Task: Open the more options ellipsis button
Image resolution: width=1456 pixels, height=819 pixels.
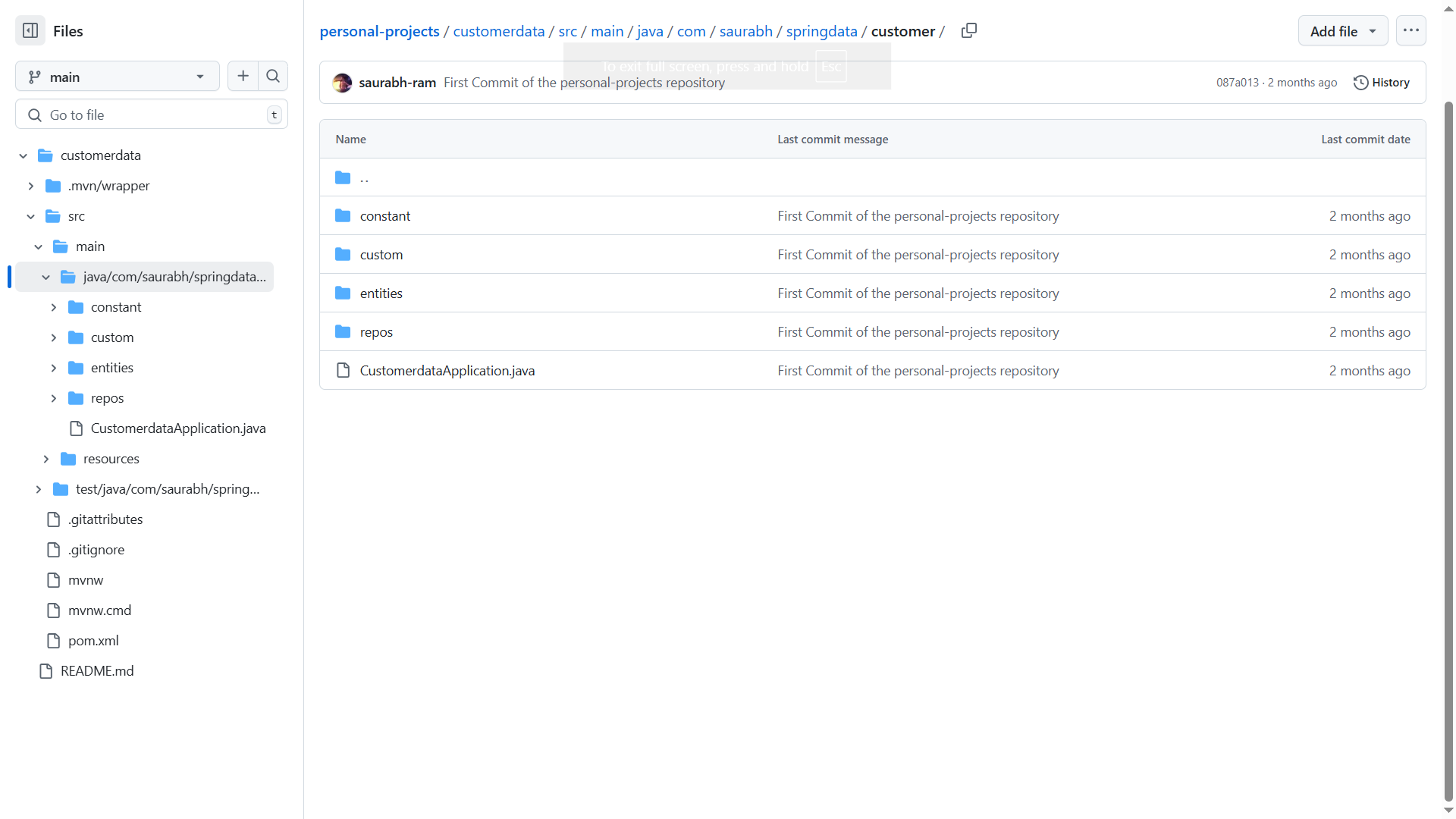Action: tap(1410, 30)
